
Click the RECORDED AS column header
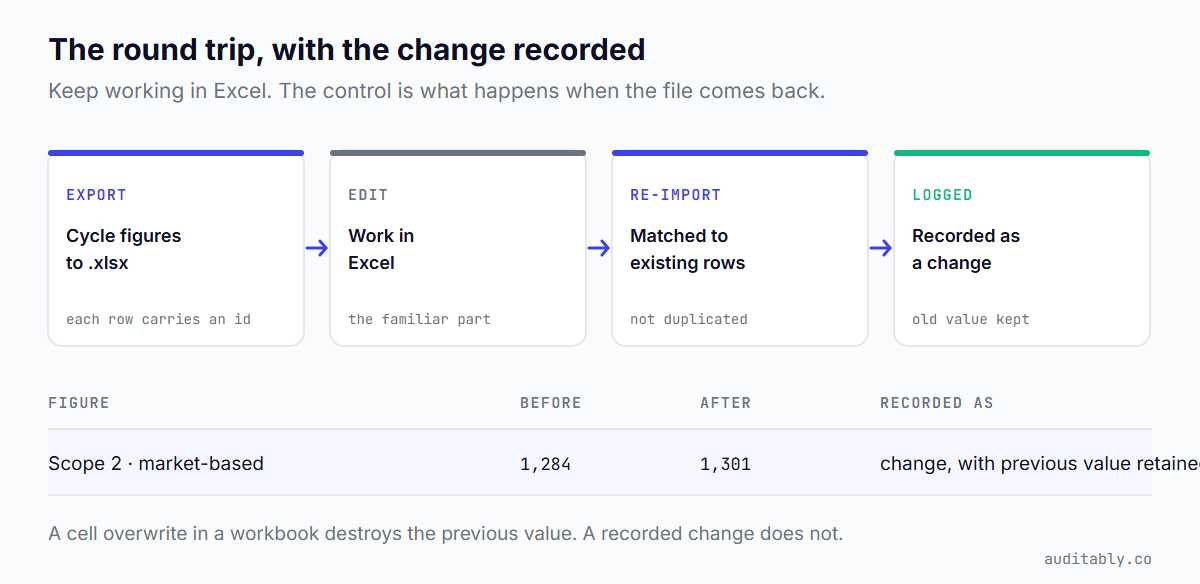coord(937,403)
